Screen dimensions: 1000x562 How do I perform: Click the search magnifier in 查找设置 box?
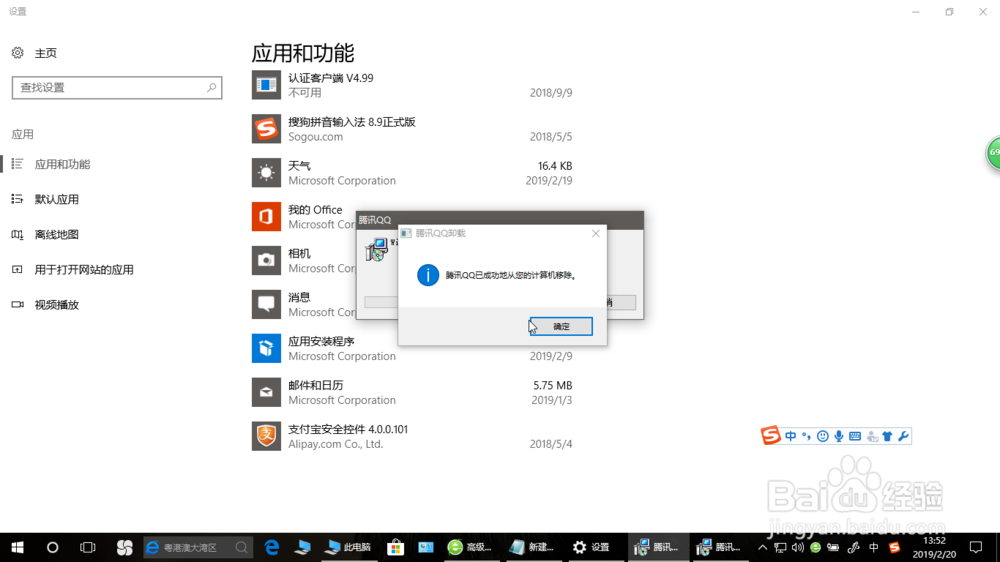click(x=212, y=87)
